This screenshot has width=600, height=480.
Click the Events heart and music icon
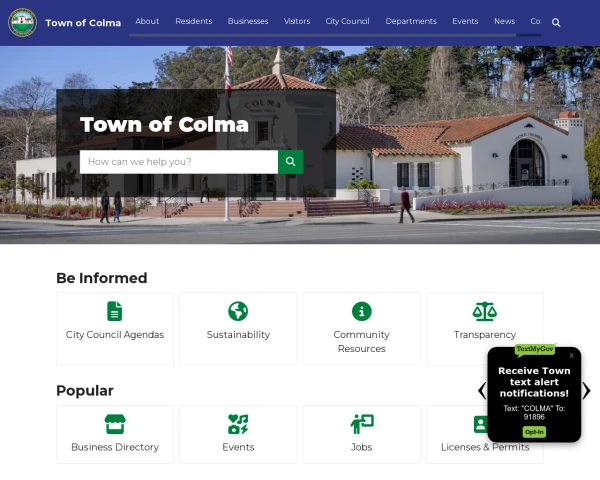238,424
